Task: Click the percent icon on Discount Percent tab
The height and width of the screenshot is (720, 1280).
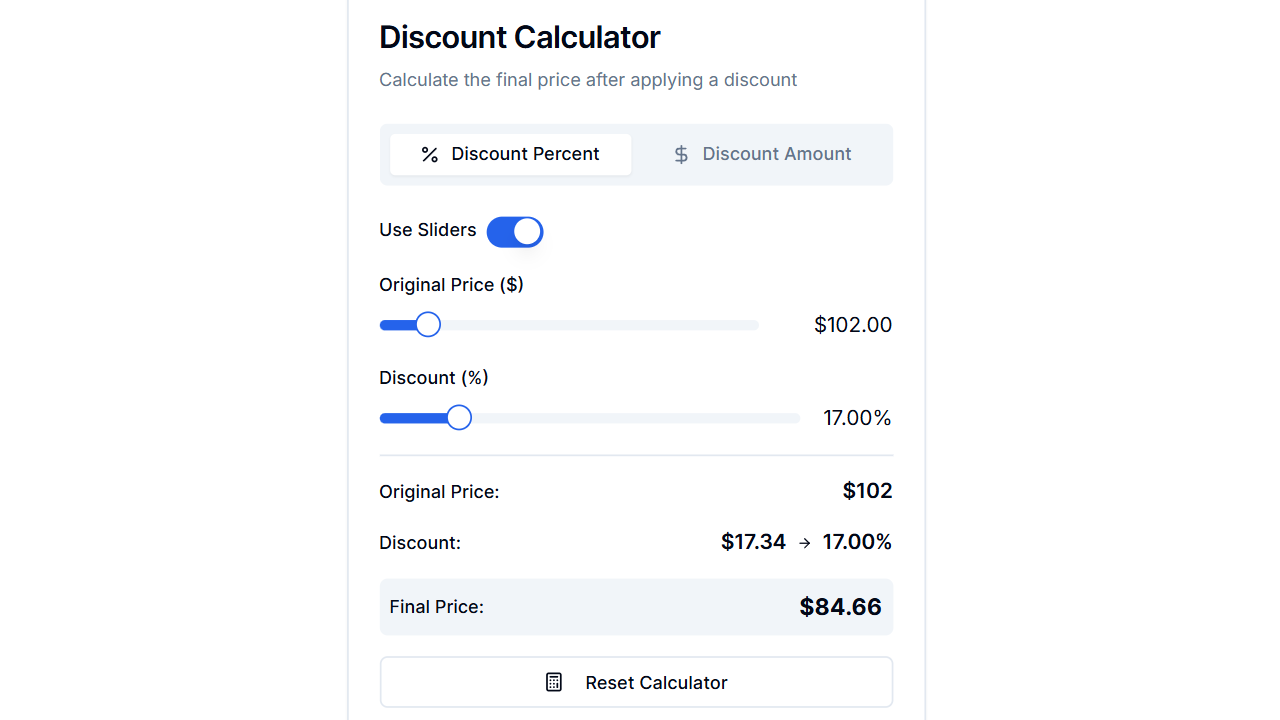Action: (x=429, y=154)
